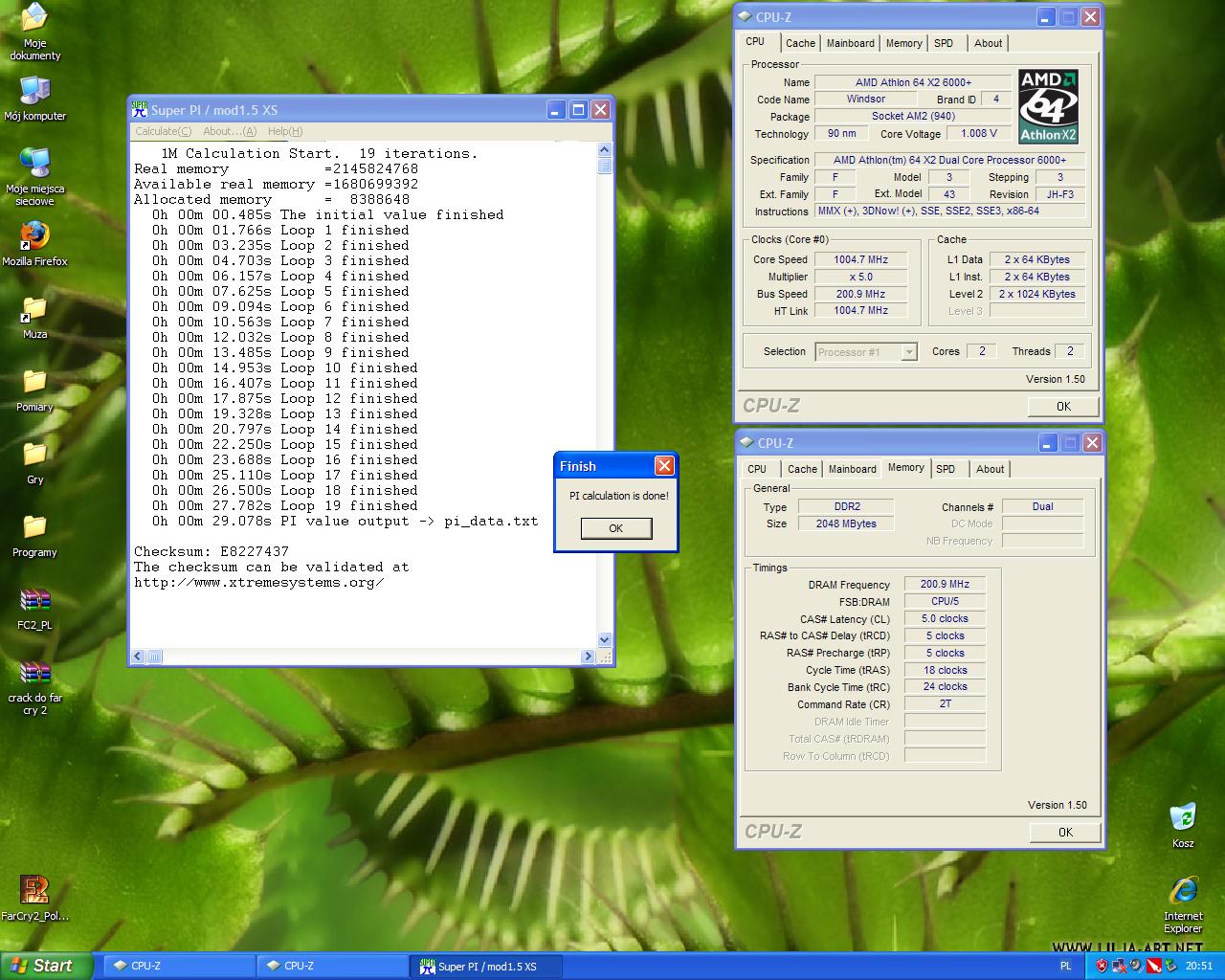This screenshot has height=980, width=1225.
Task: Open the Moje miejsca sieciowe icon
Action: tap(34, 163)
